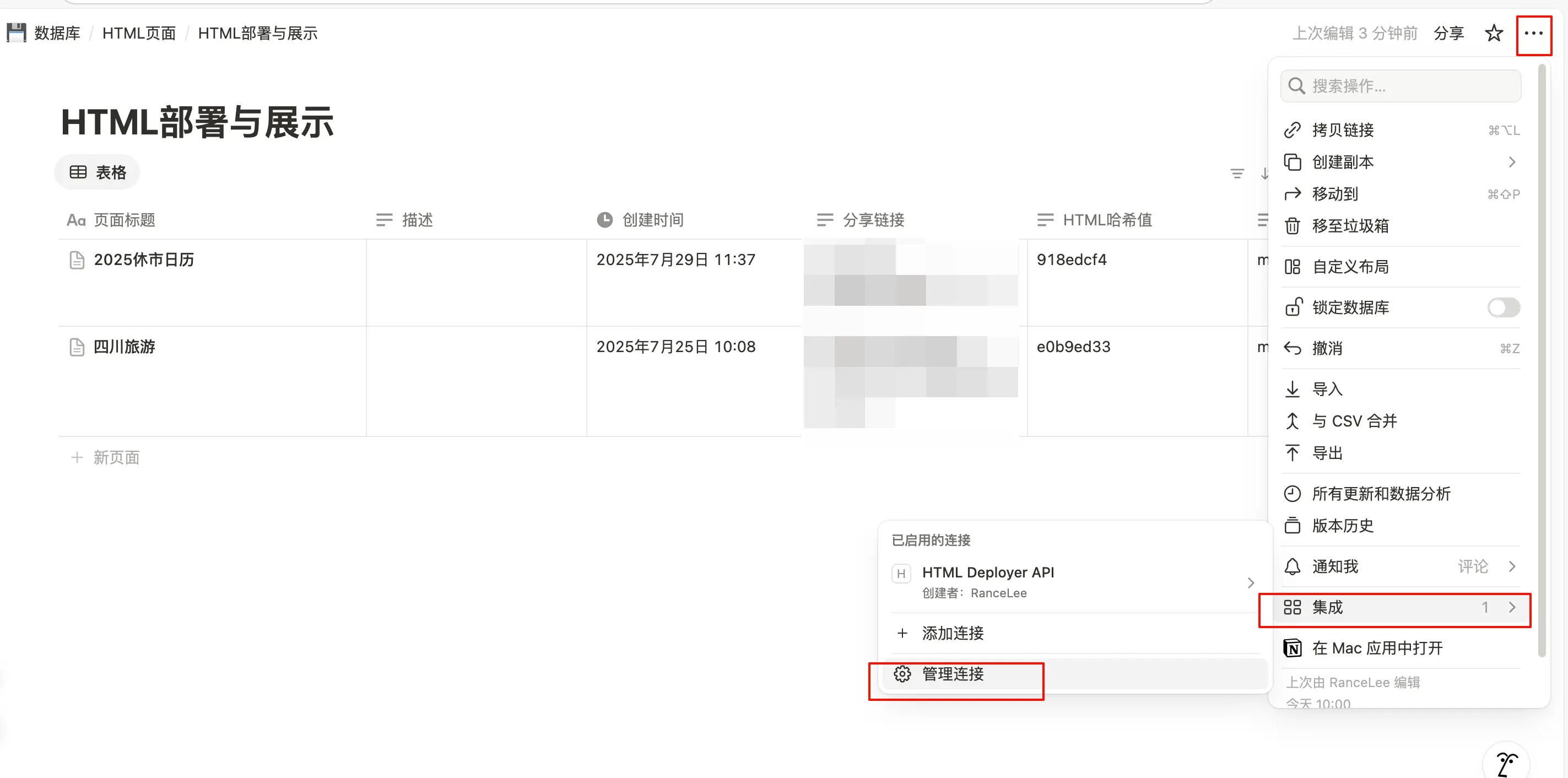
Task: Click the sort arrow icon above table
Action: click(1264, 174)
